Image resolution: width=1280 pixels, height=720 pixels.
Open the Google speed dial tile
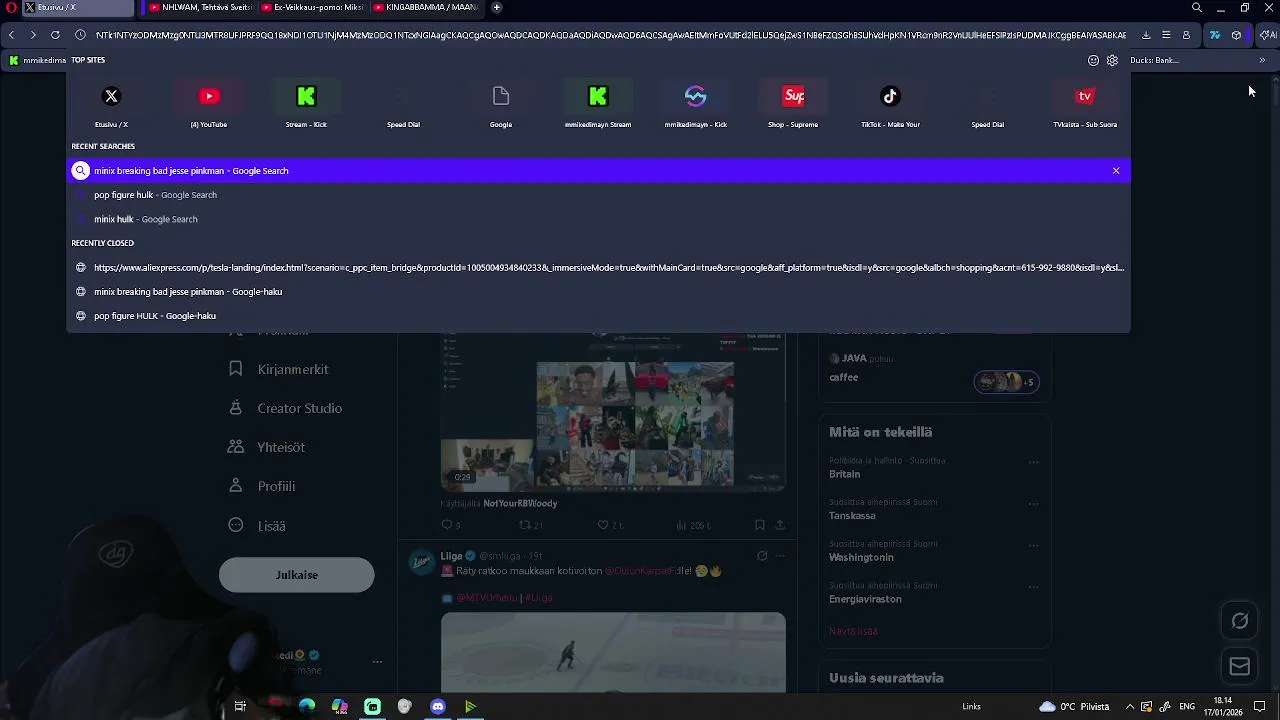pos(501,105)
